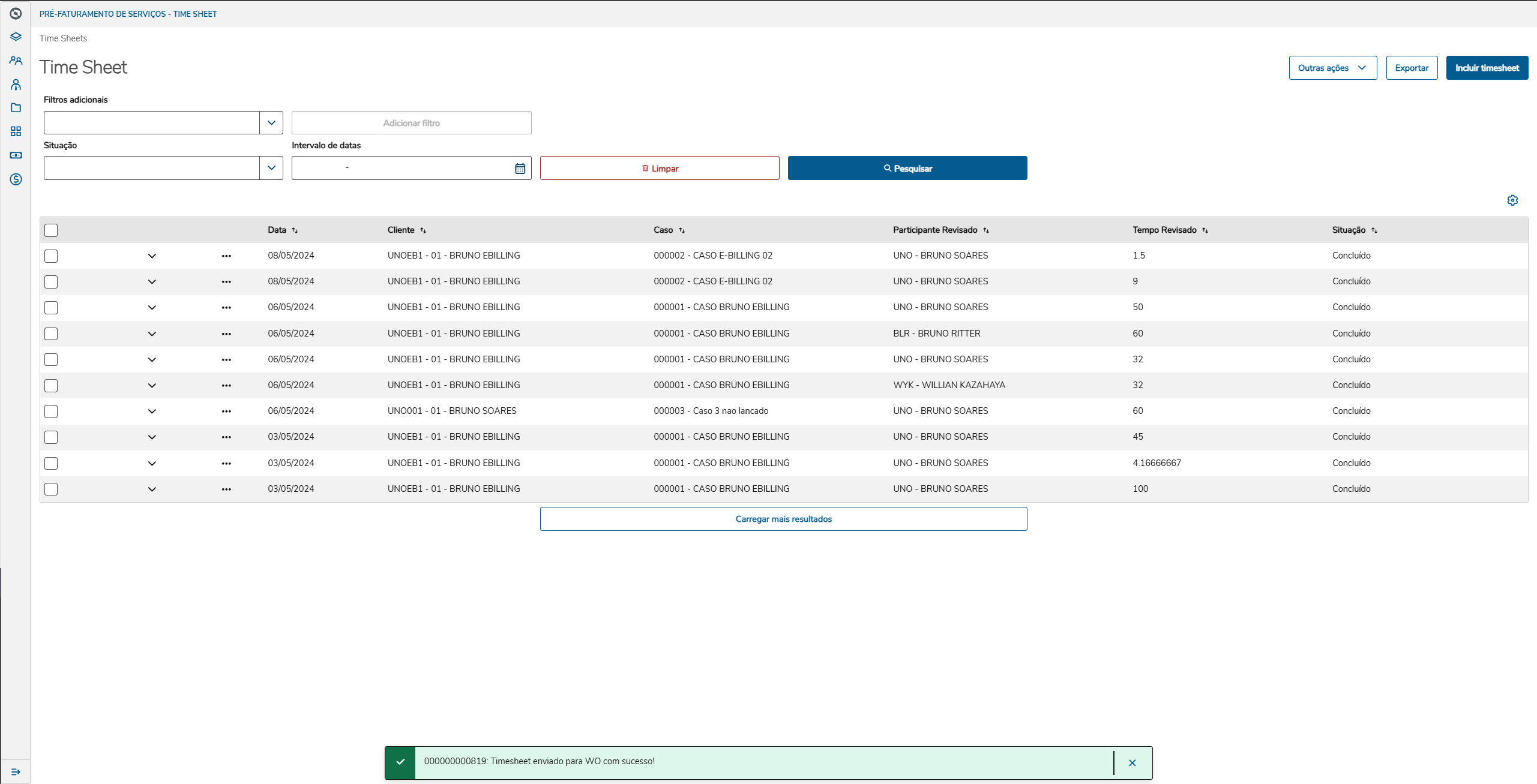Open table column settings gear

coord(1512,200)
